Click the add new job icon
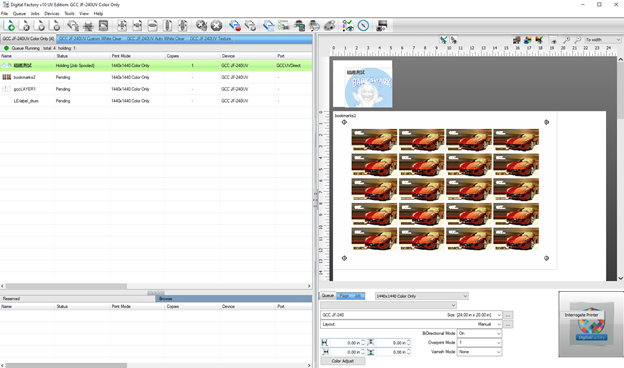624x368 pixels. tap(9, 26)
